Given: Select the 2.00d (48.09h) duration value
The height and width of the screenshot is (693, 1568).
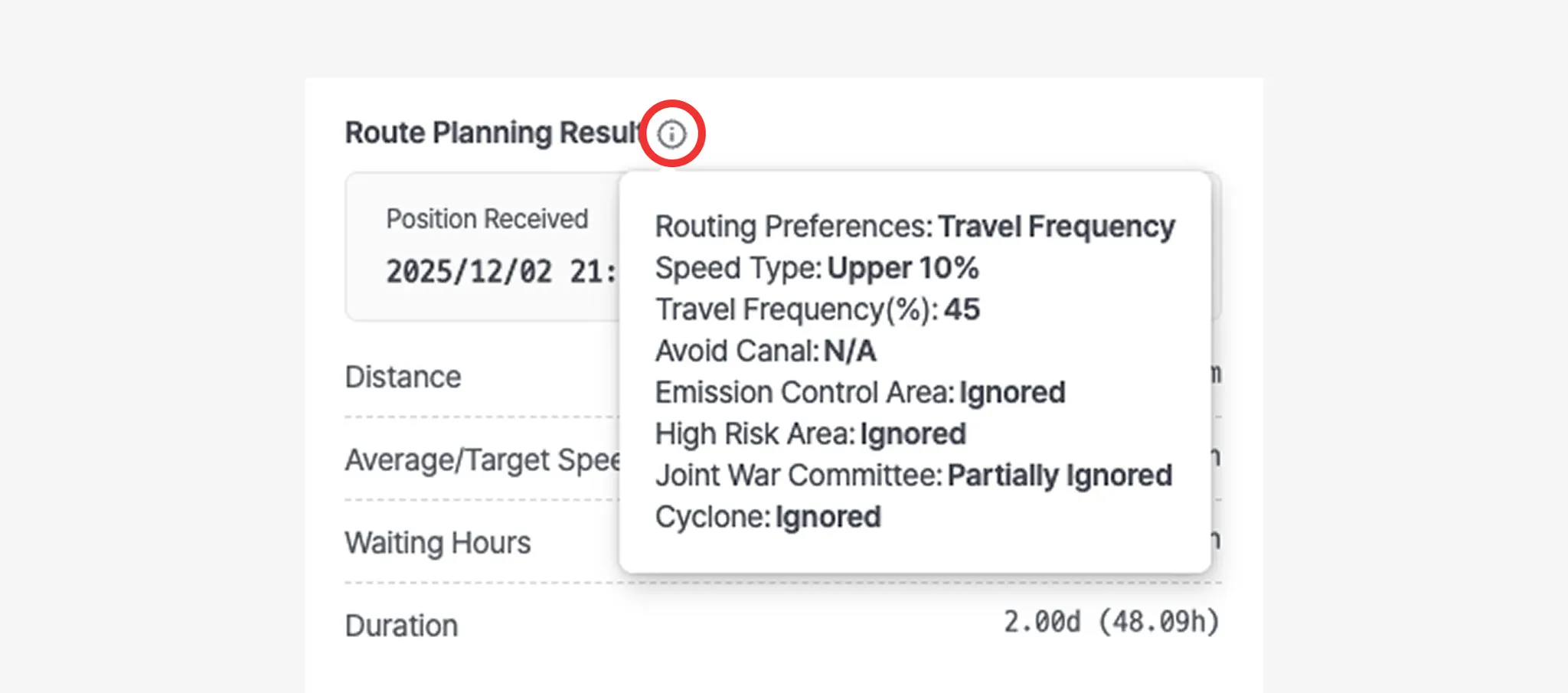Looking at the screenshot, I should (1111, 622).
